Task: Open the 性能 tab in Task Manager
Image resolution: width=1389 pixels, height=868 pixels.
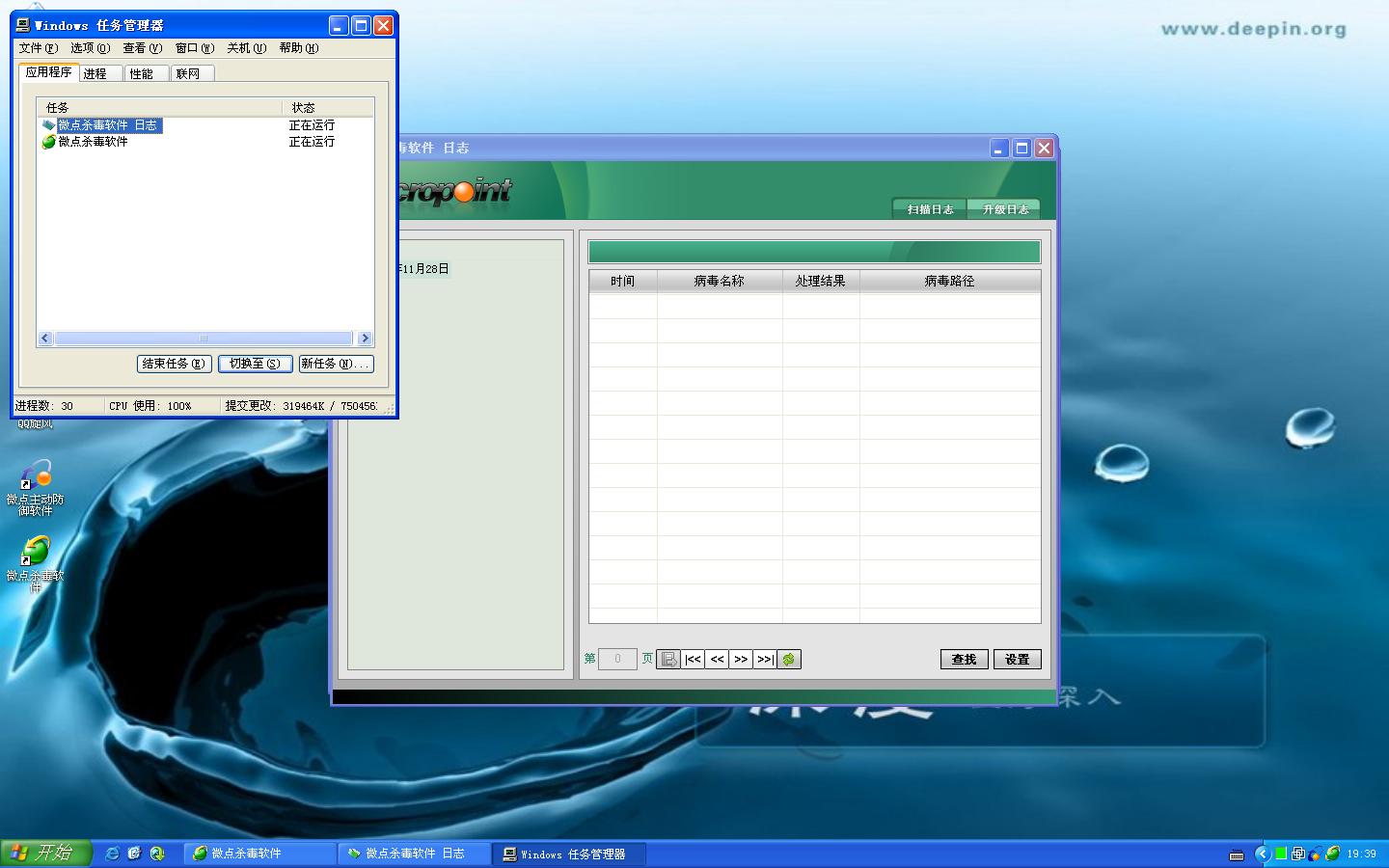Action: [x=145, y=73]
